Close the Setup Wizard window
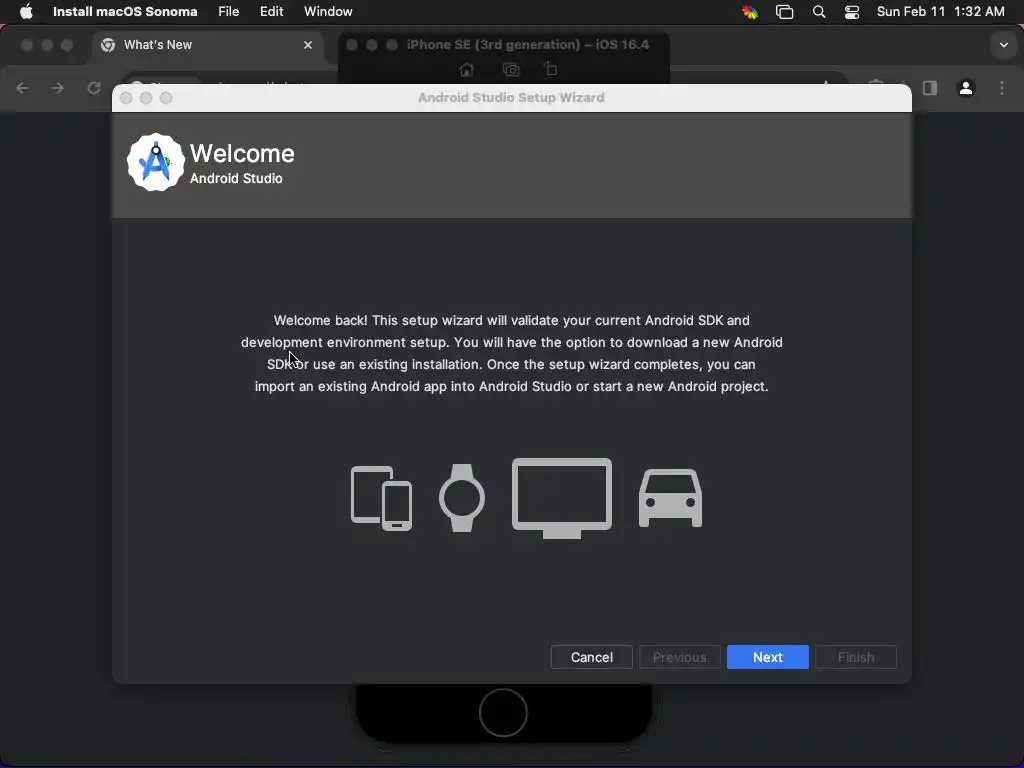1024x768 pixels. click(x=126, y=98)
